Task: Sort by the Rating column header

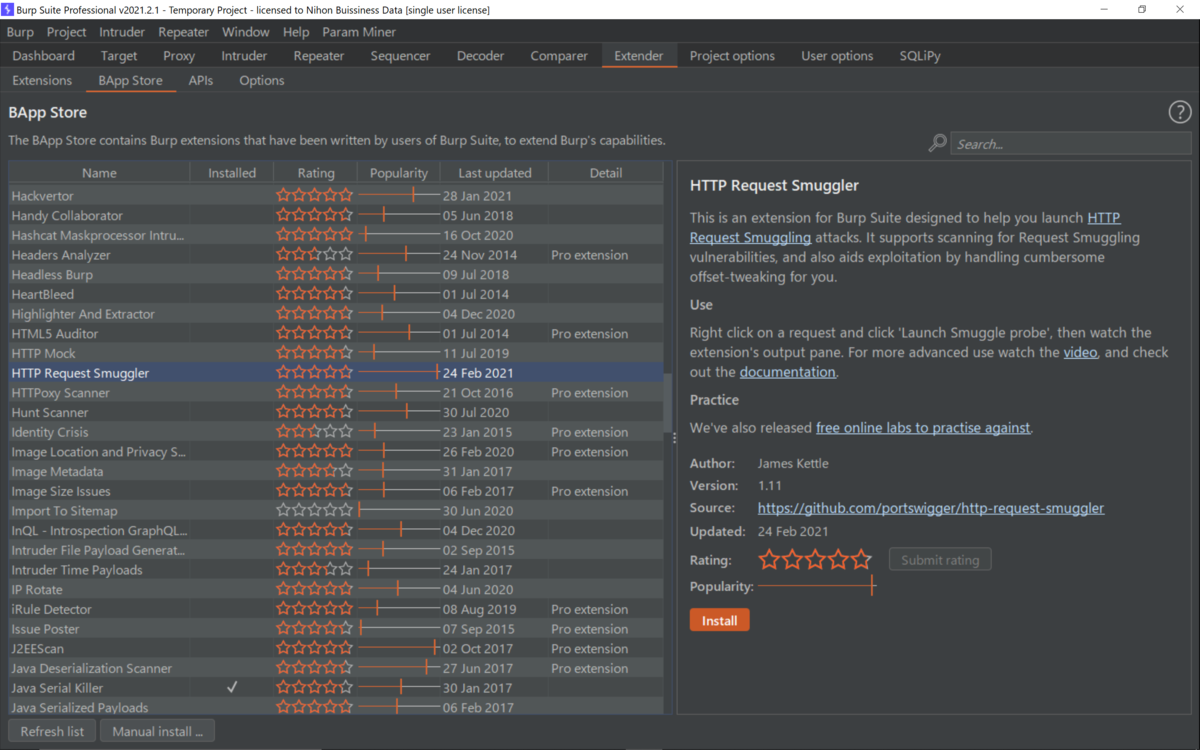Action: (x=316, y=173)
